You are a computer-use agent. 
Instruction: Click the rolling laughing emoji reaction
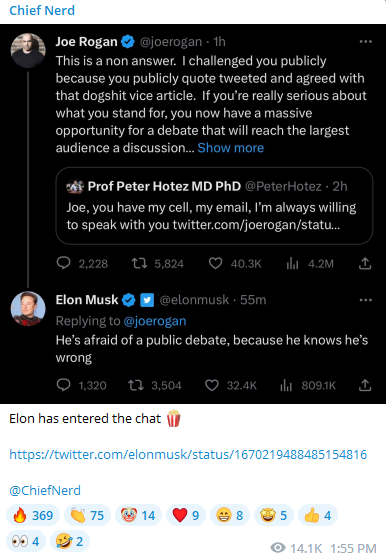70,541
